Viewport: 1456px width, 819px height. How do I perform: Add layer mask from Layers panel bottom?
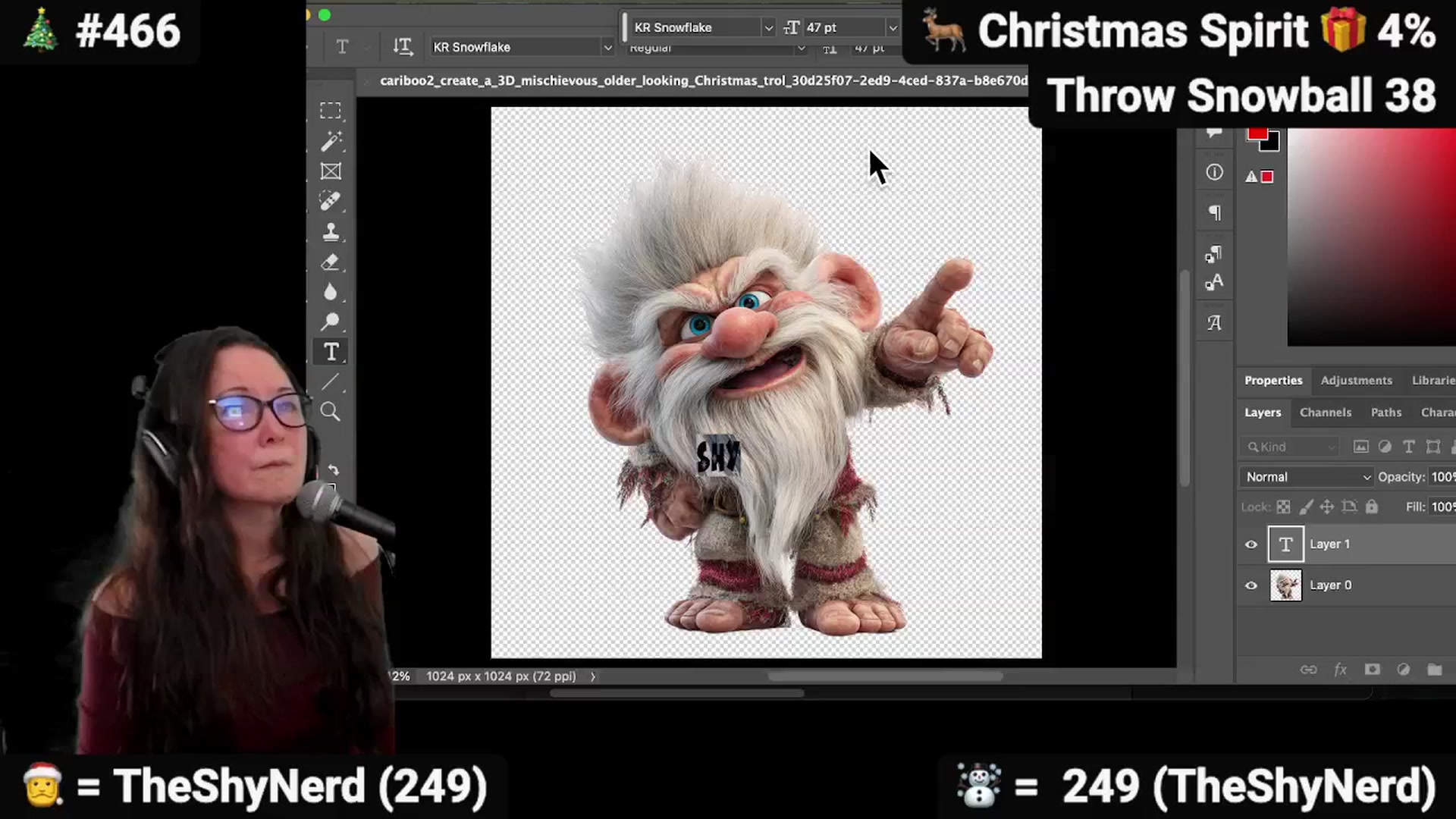1373,670
